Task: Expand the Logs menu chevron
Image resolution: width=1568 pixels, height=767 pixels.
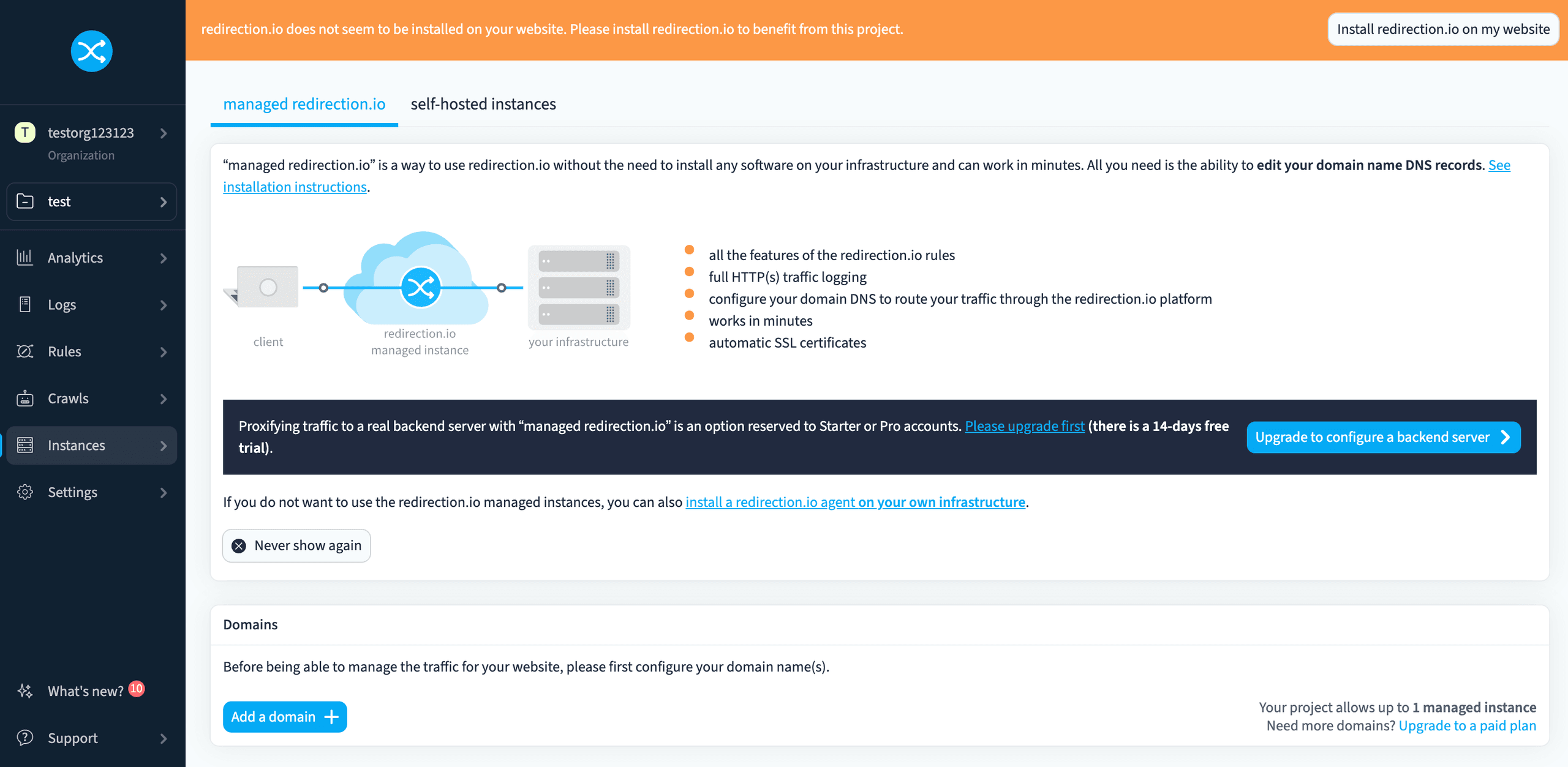Action: pyautogui.click(x=164, y=305)
